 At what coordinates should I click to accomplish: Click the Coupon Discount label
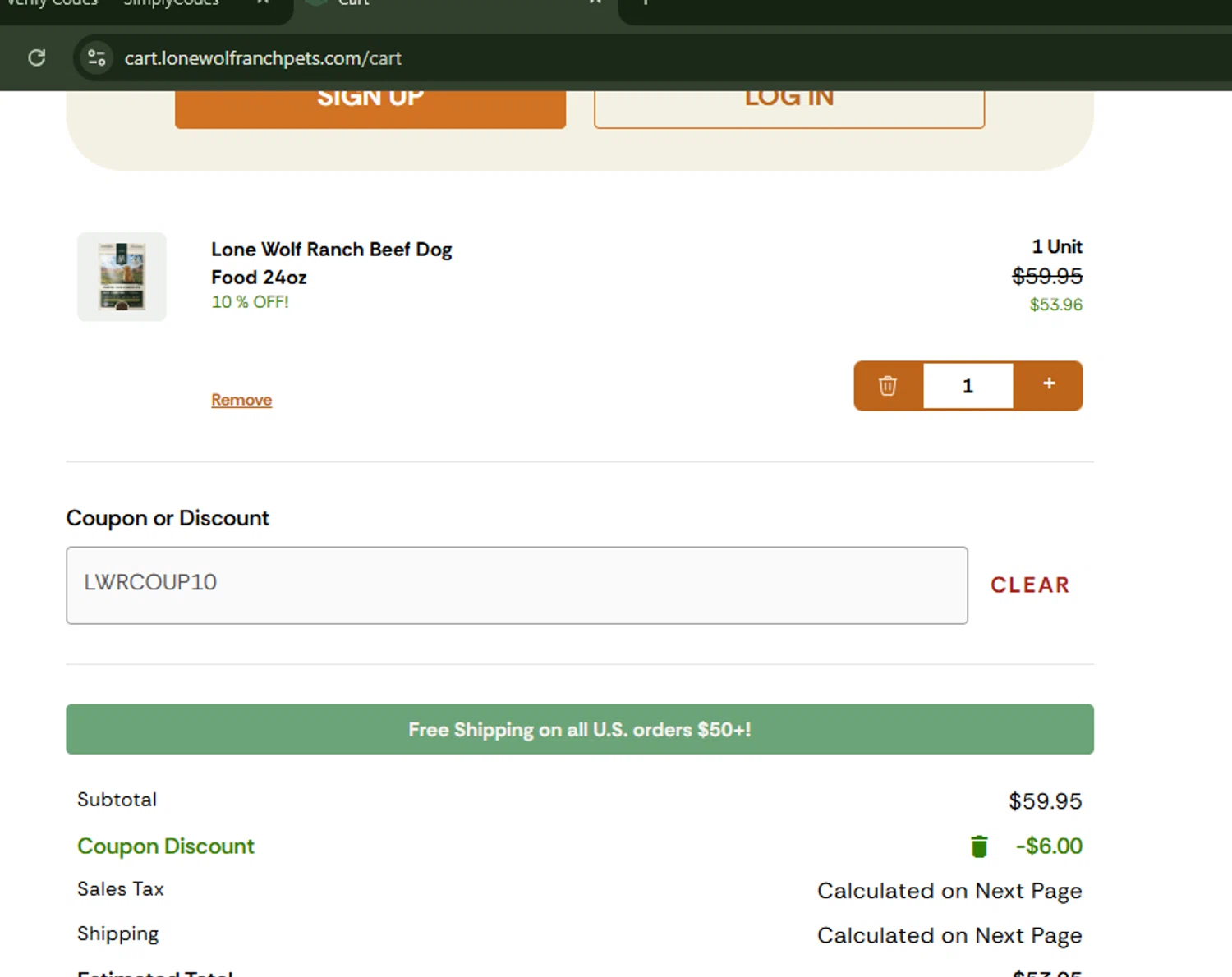[166, 846]
